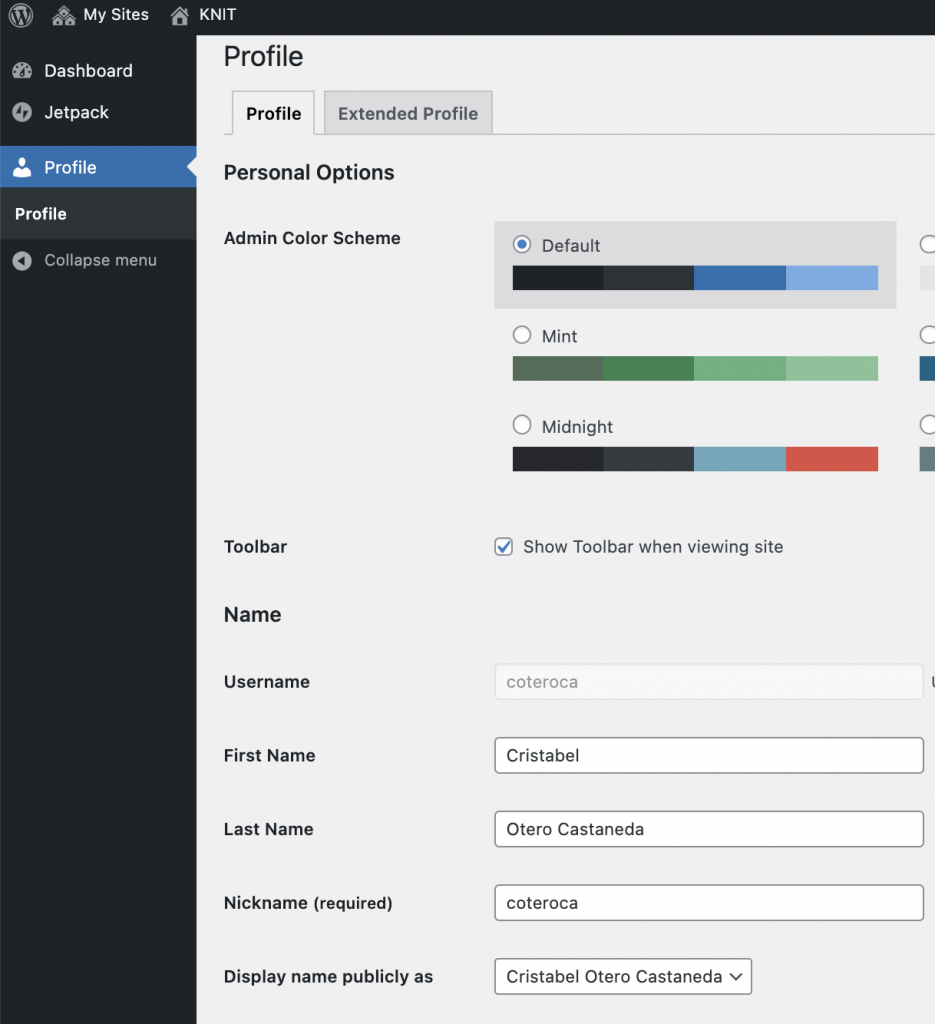Image resolution: width=935 pixels, height=1024 pixels.
Task: Click into the Nickname field
Action: (x=709, y=903)
